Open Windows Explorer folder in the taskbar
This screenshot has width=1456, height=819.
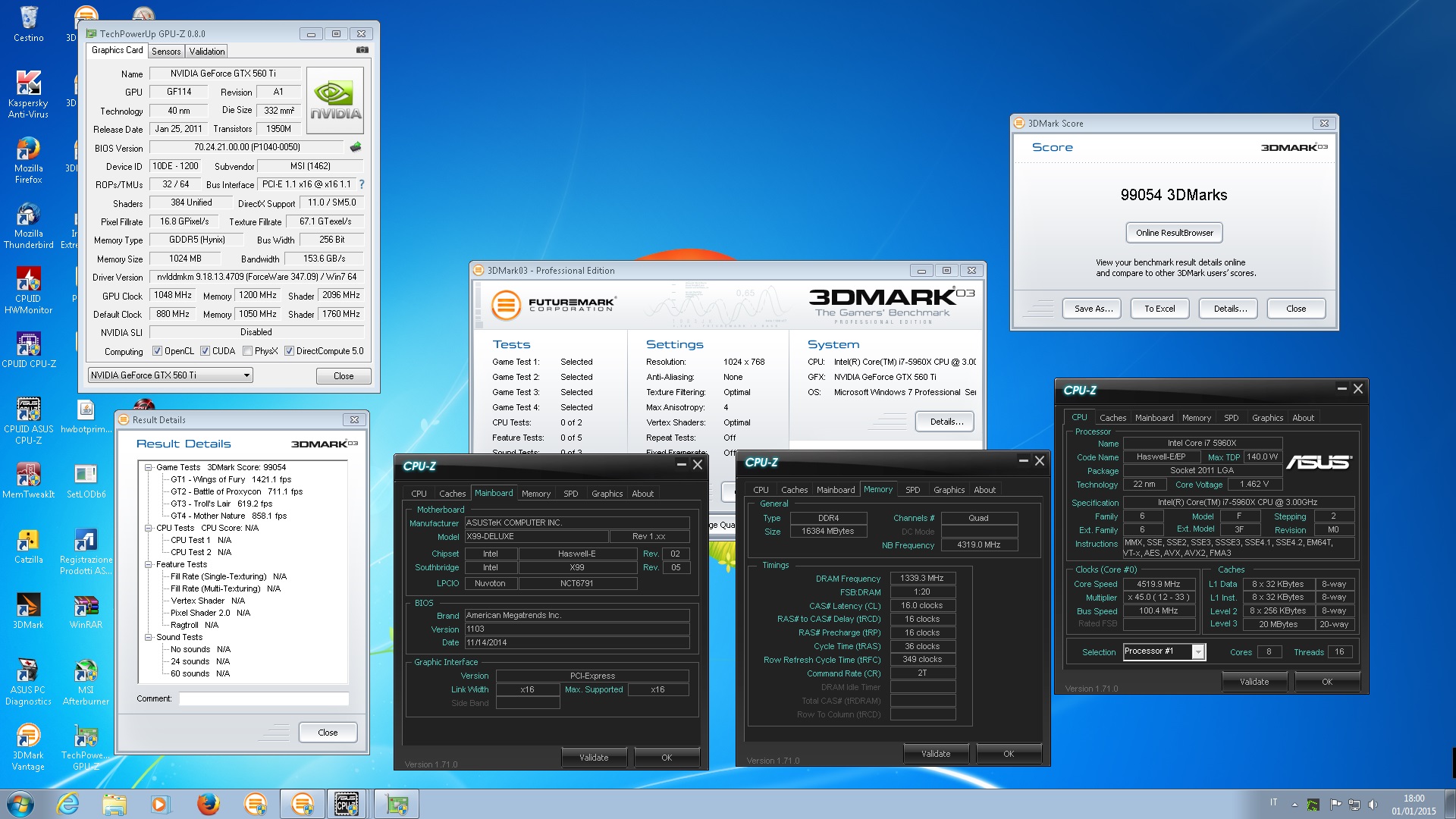click(115, 804)
